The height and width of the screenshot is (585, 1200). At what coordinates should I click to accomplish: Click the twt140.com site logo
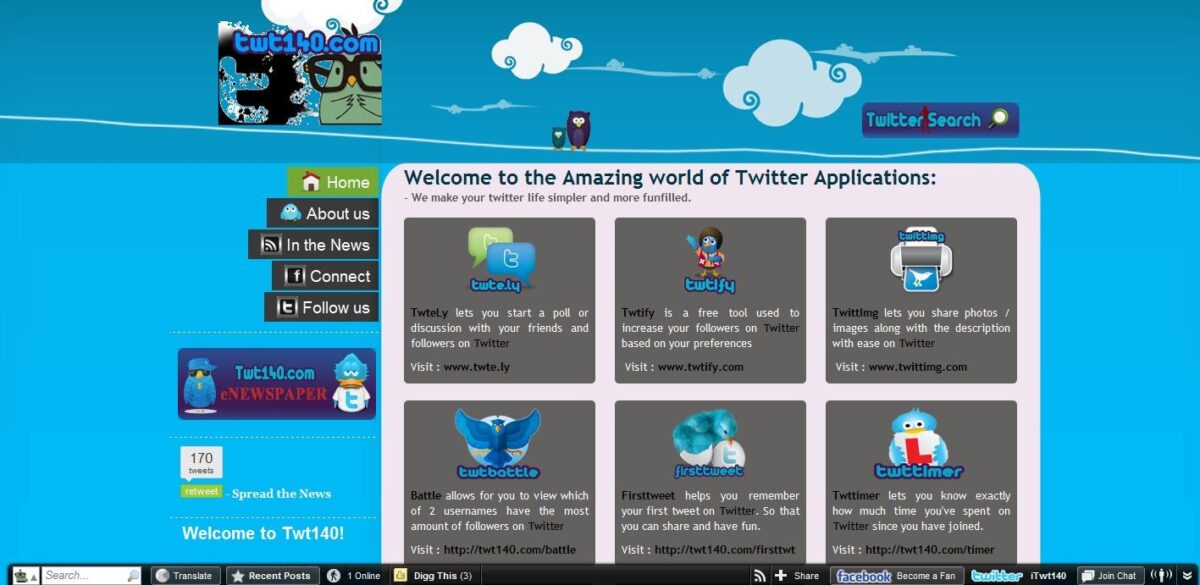click(300, 74)
